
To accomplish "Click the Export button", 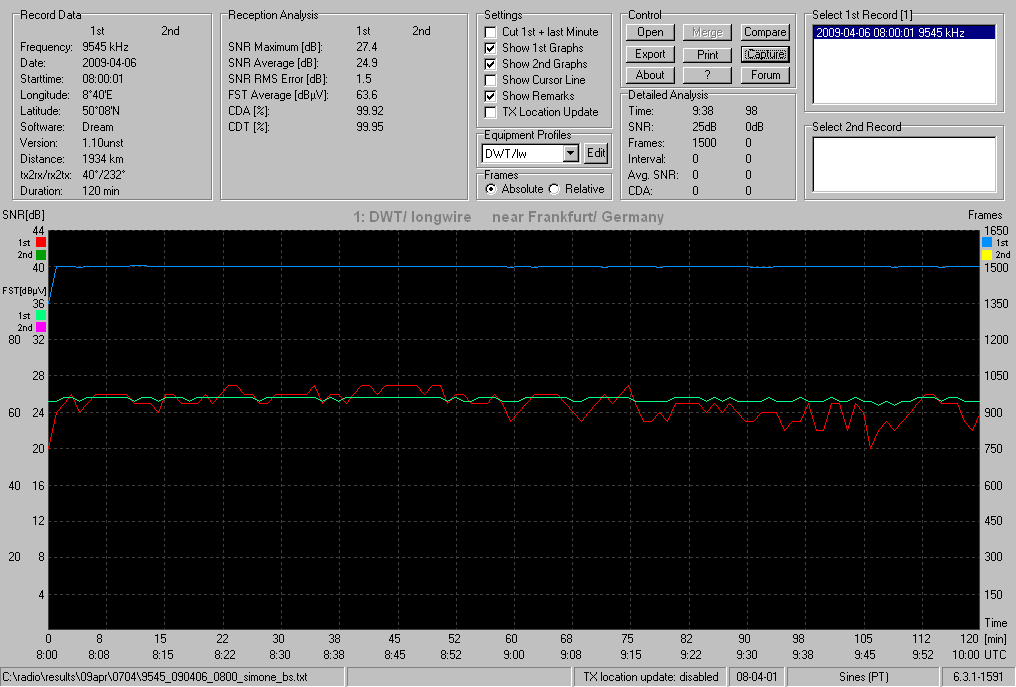I will 650,54.
